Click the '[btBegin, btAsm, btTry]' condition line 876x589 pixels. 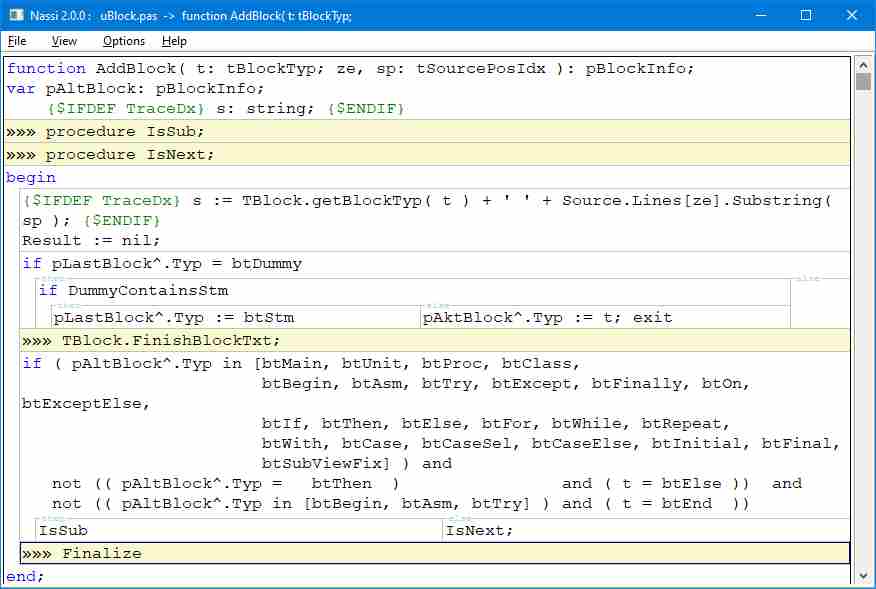point(401,504)
